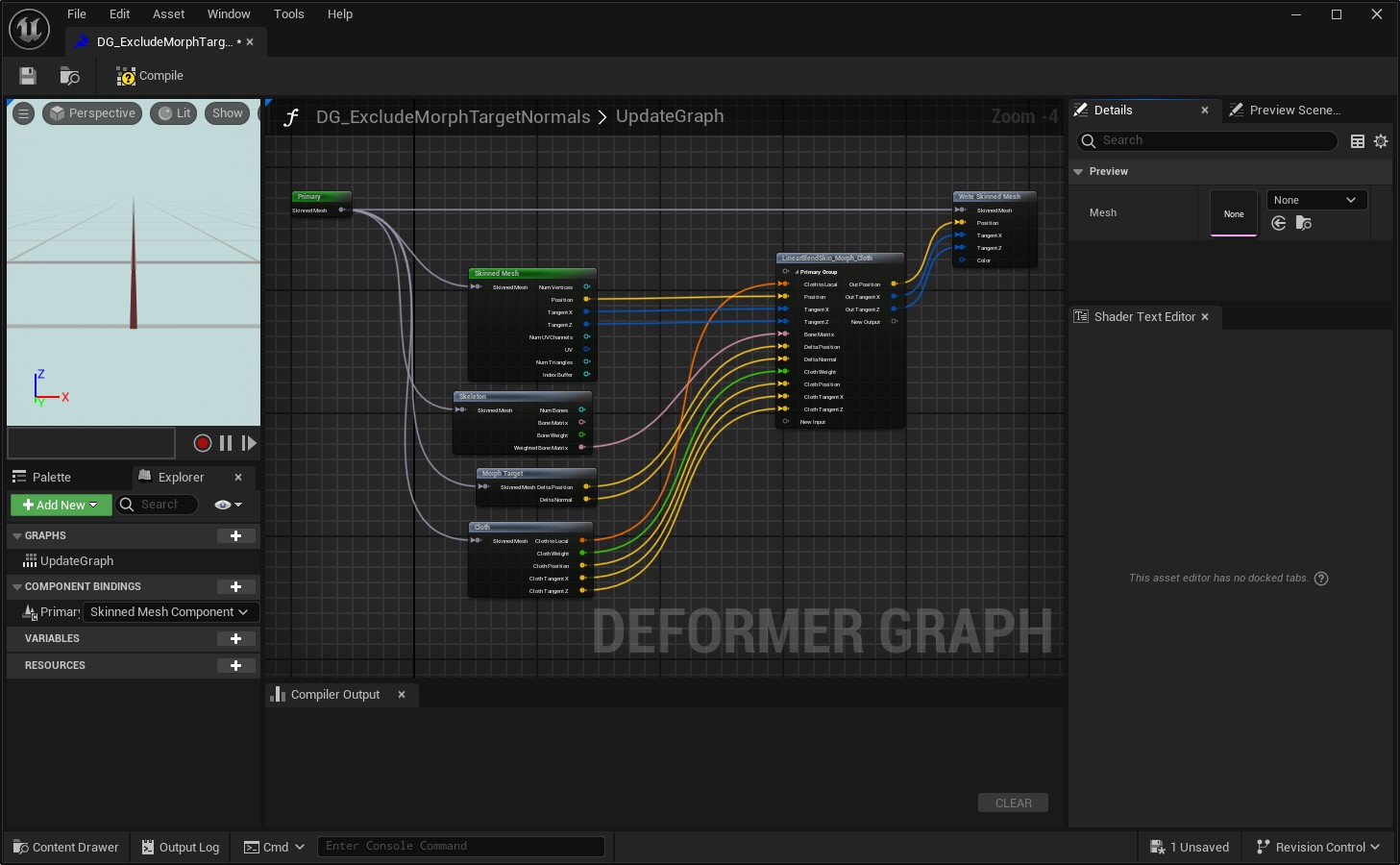Click the Save asset icon
The image size is (1400, 865).
pyautogui.click(x=28, y=76)
